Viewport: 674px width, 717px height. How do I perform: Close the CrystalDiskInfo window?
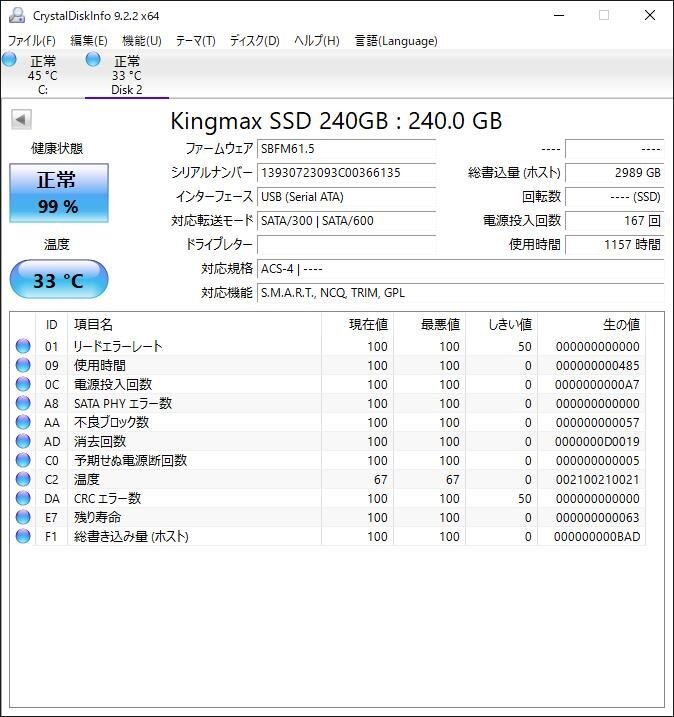pyautogui.click(x=650, y=15)
